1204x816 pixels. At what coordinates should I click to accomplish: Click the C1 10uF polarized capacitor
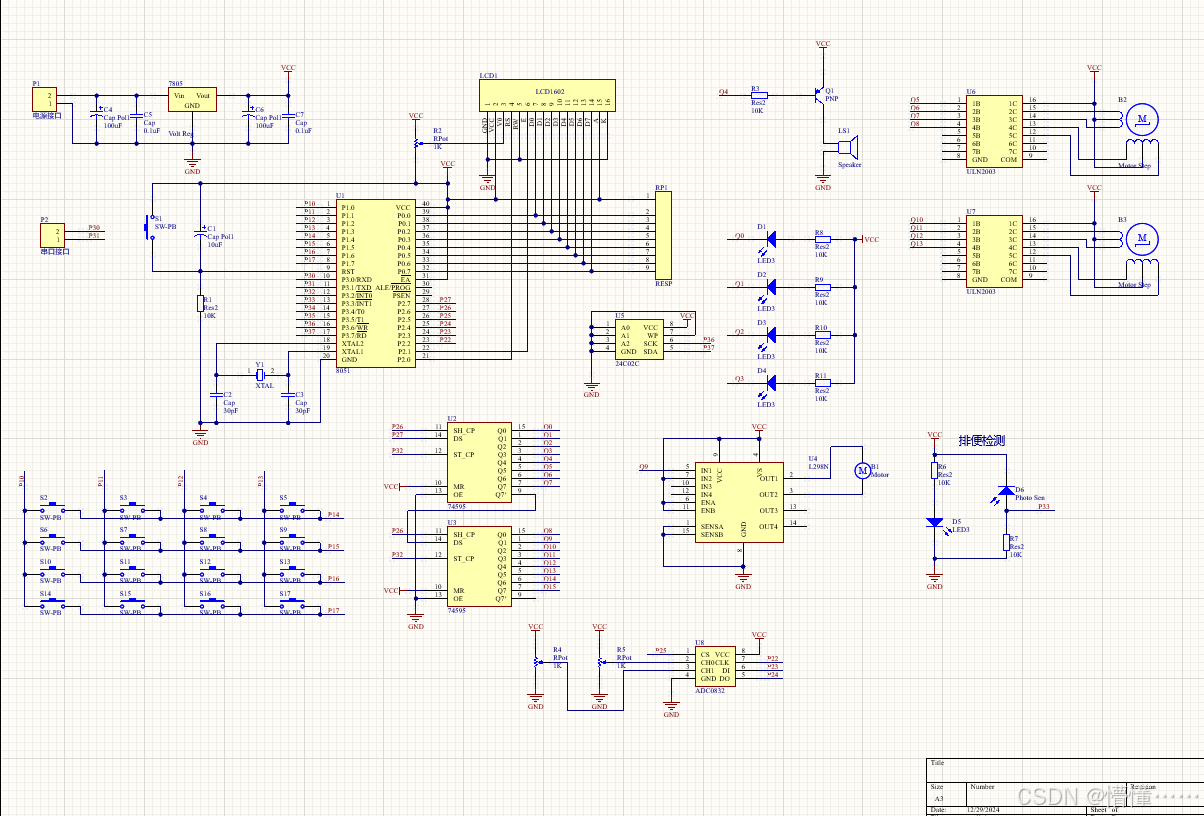(x=200, y=233)
